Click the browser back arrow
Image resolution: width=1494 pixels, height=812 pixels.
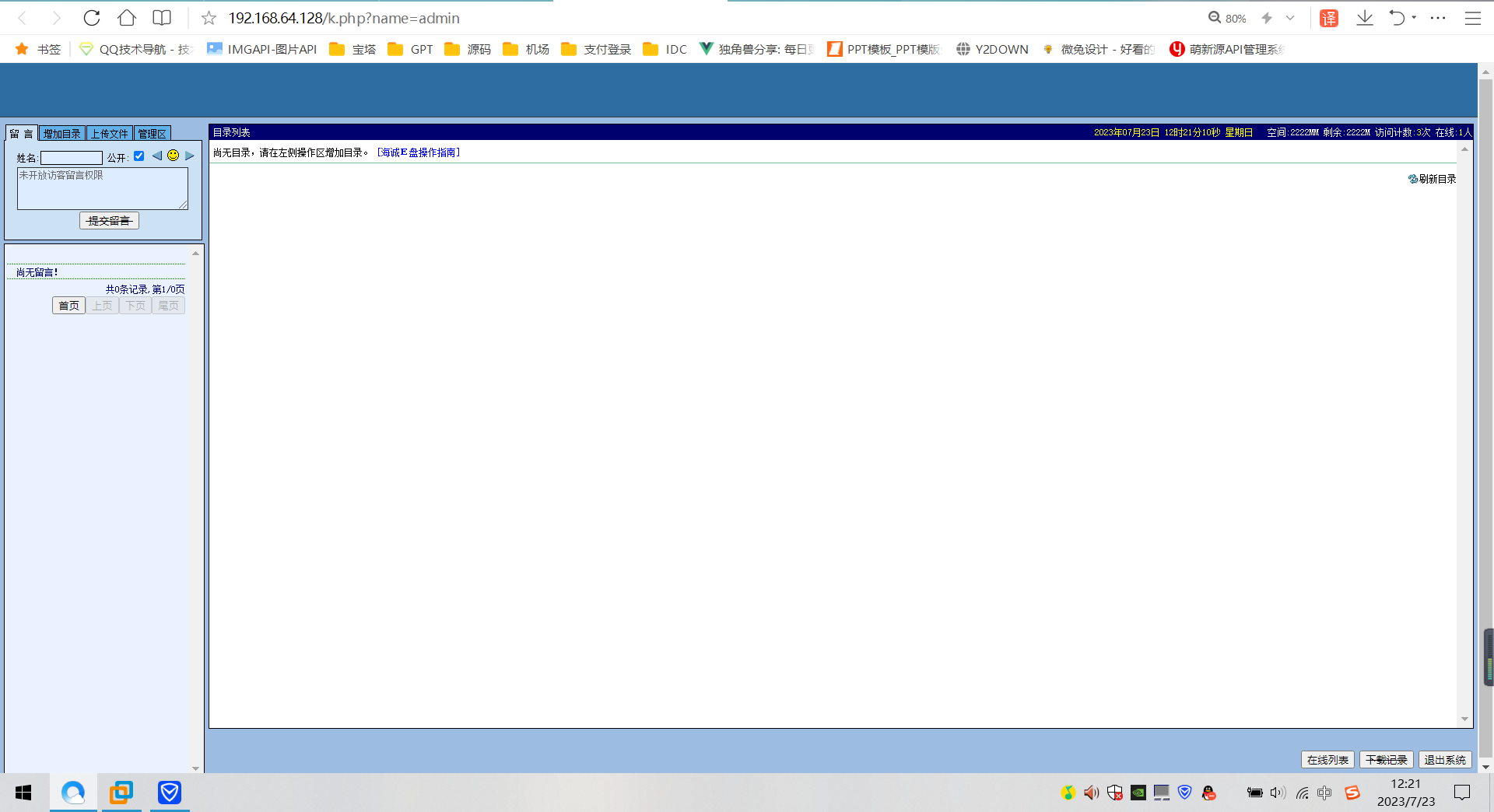22,18
